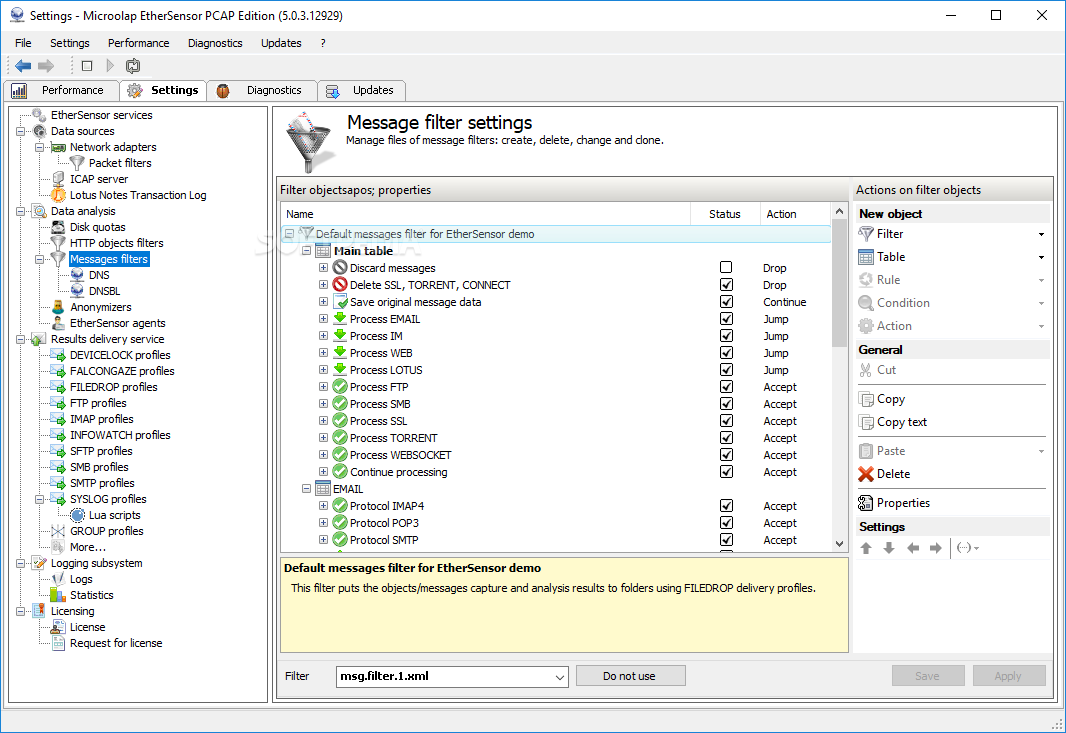Viewport: 1066px width, 733px height.
Task: Click the Lua scripts icon
Action: pyautogui.click(x=78, y=515)
